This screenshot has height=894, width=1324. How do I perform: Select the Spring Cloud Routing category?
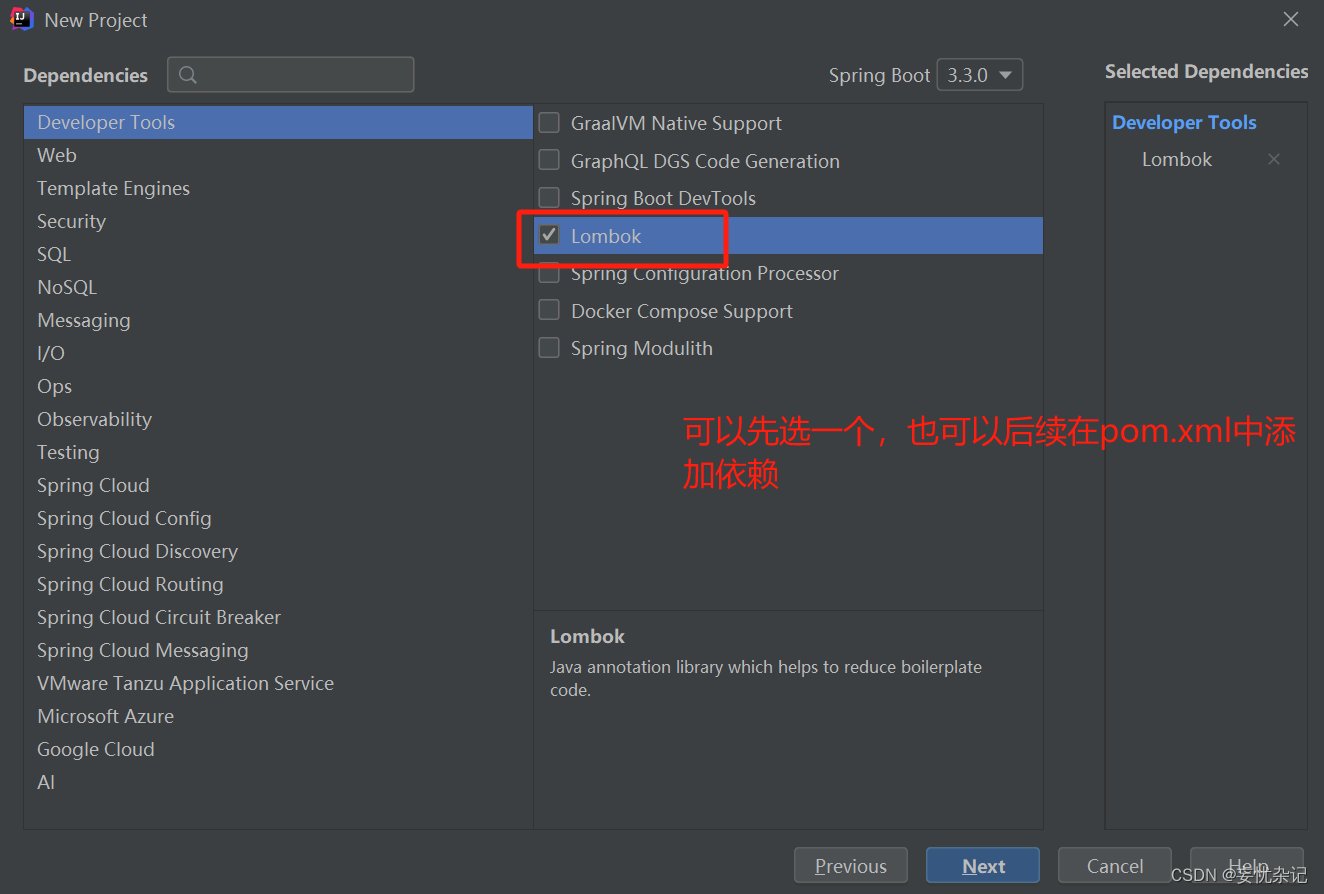278,584
